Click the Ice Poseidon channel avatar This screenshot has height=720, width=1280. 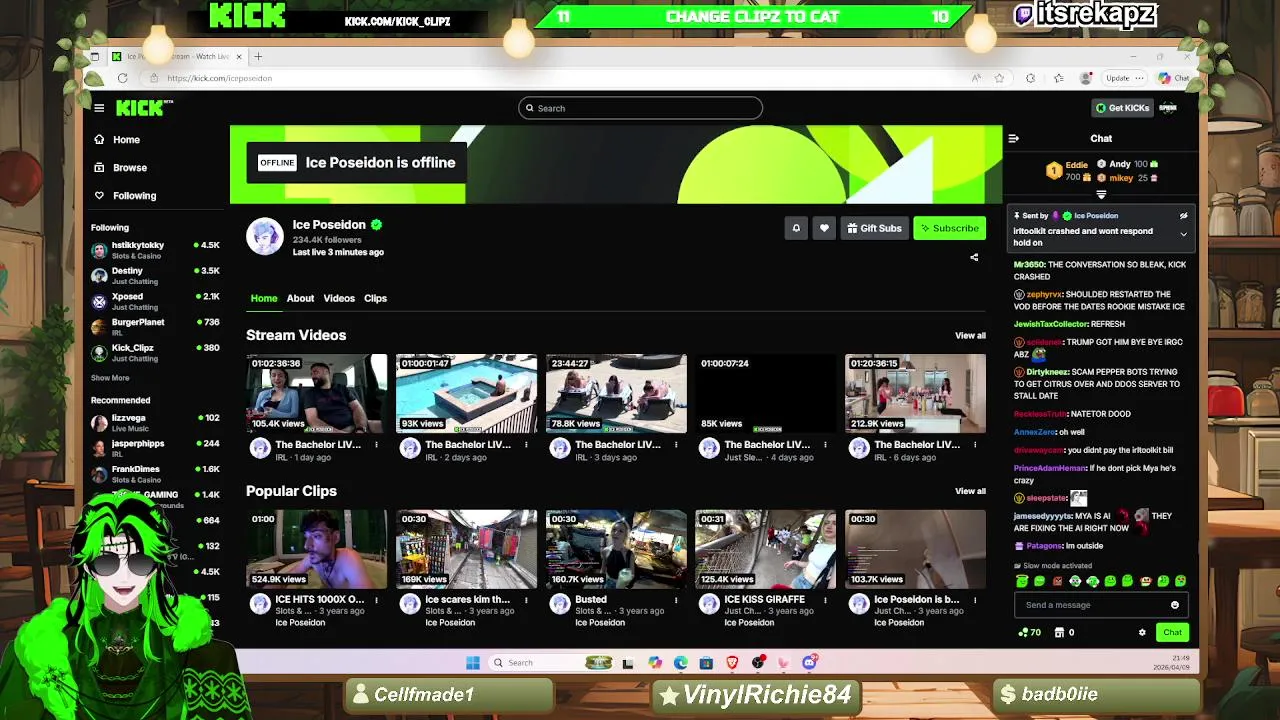265,236
